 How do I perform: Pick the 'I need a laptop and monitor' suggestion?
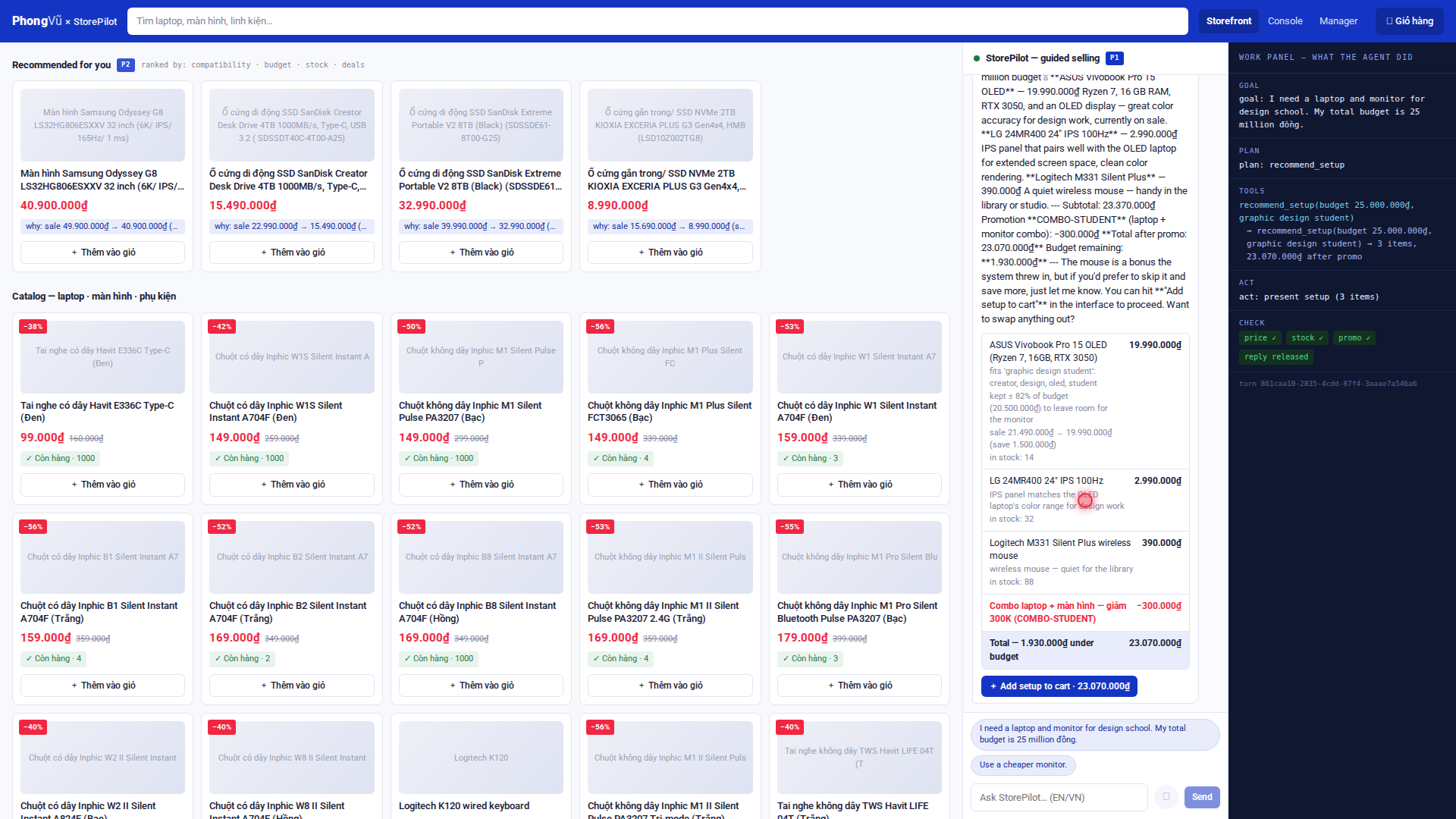tap(1095, 734)
